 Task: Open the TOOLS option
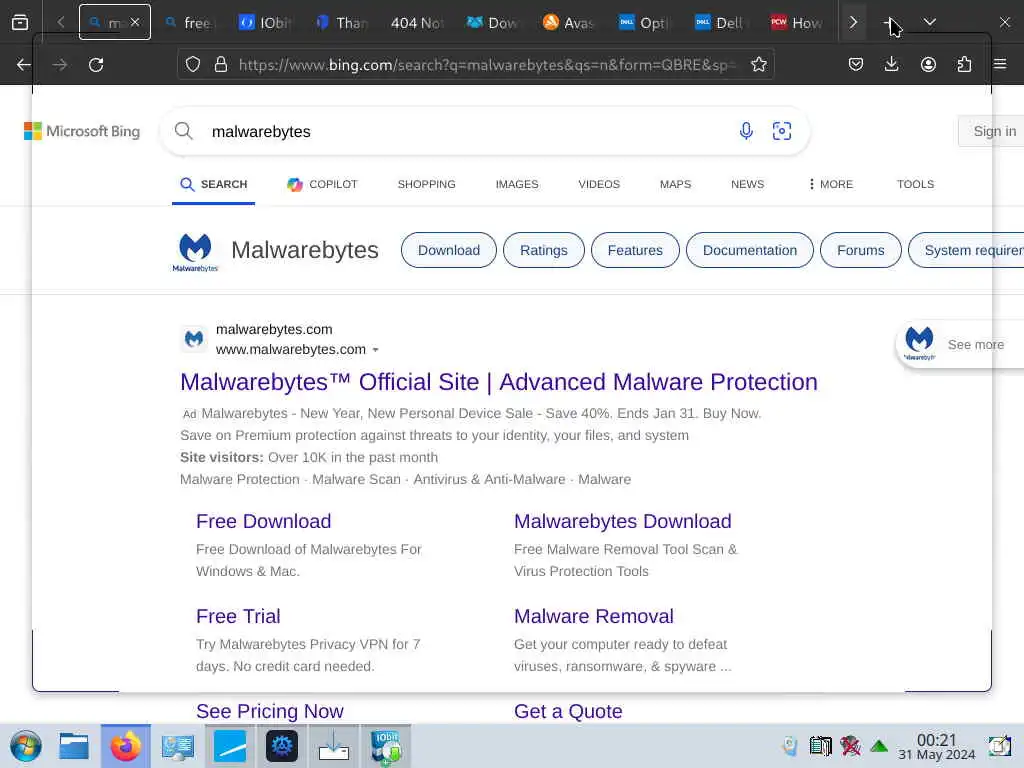(x=915, y=184)
